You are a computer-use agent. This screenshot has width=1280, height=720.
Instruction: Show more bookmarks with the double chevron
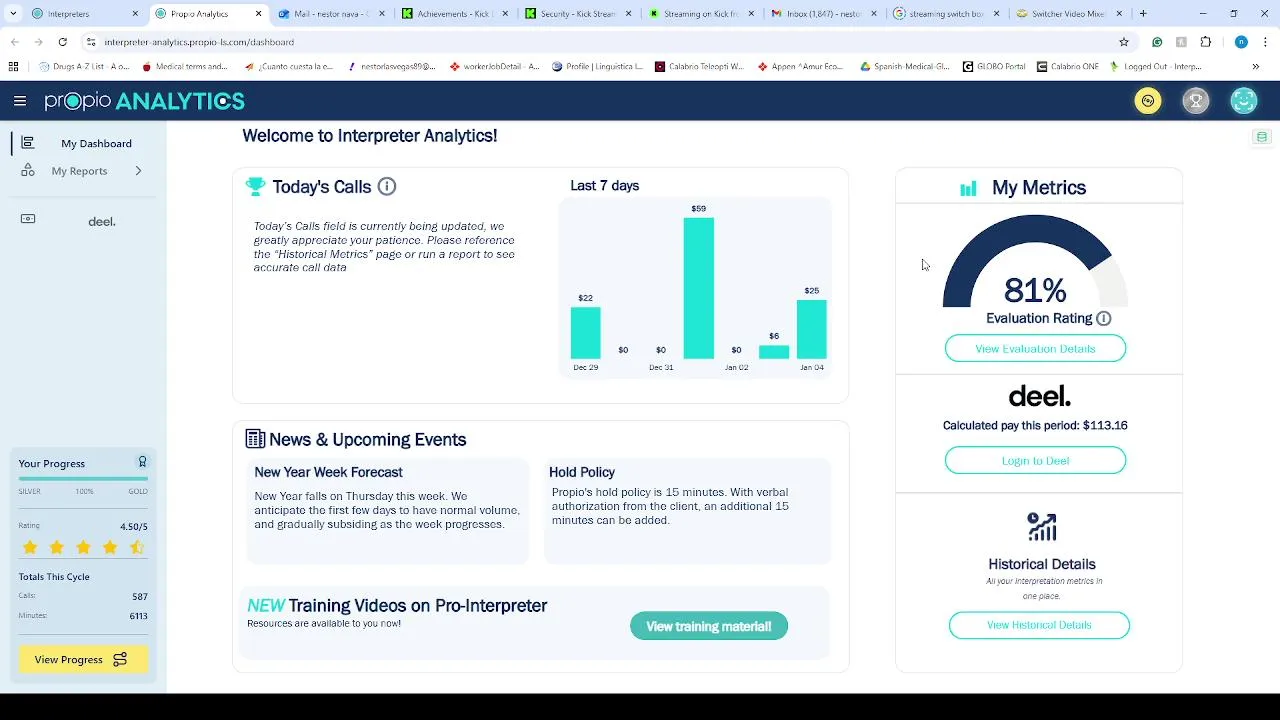[1256, 67]
